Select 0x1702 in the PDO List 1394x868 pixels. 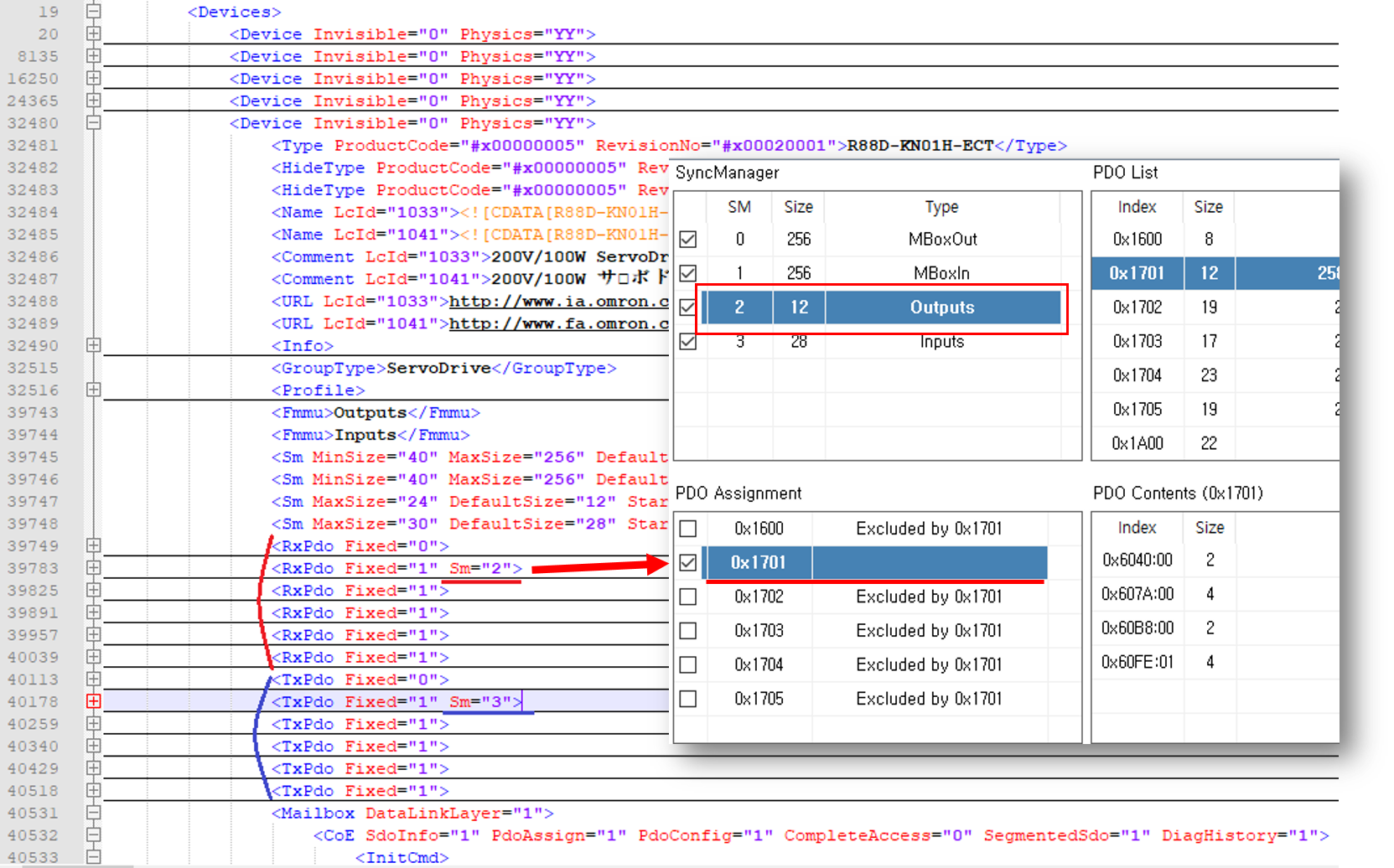[1137, 307]
